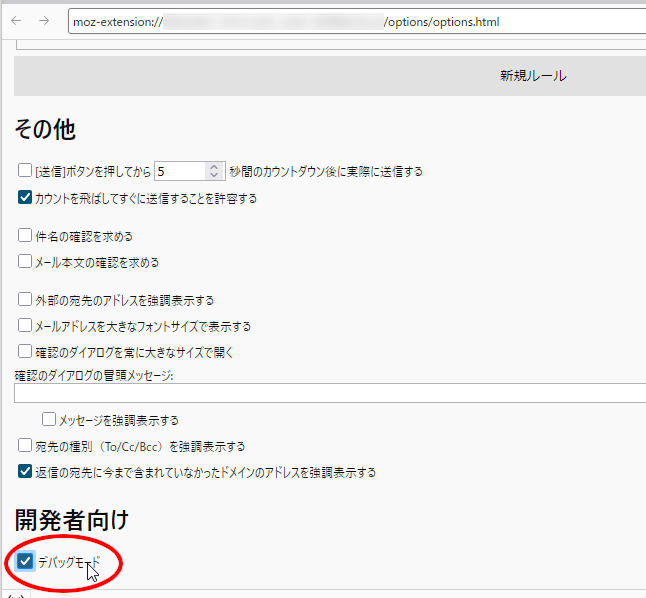
Task: Decrease the countdown seconds with down arrow
Action: pyautogui.click(x=214, y=175)
